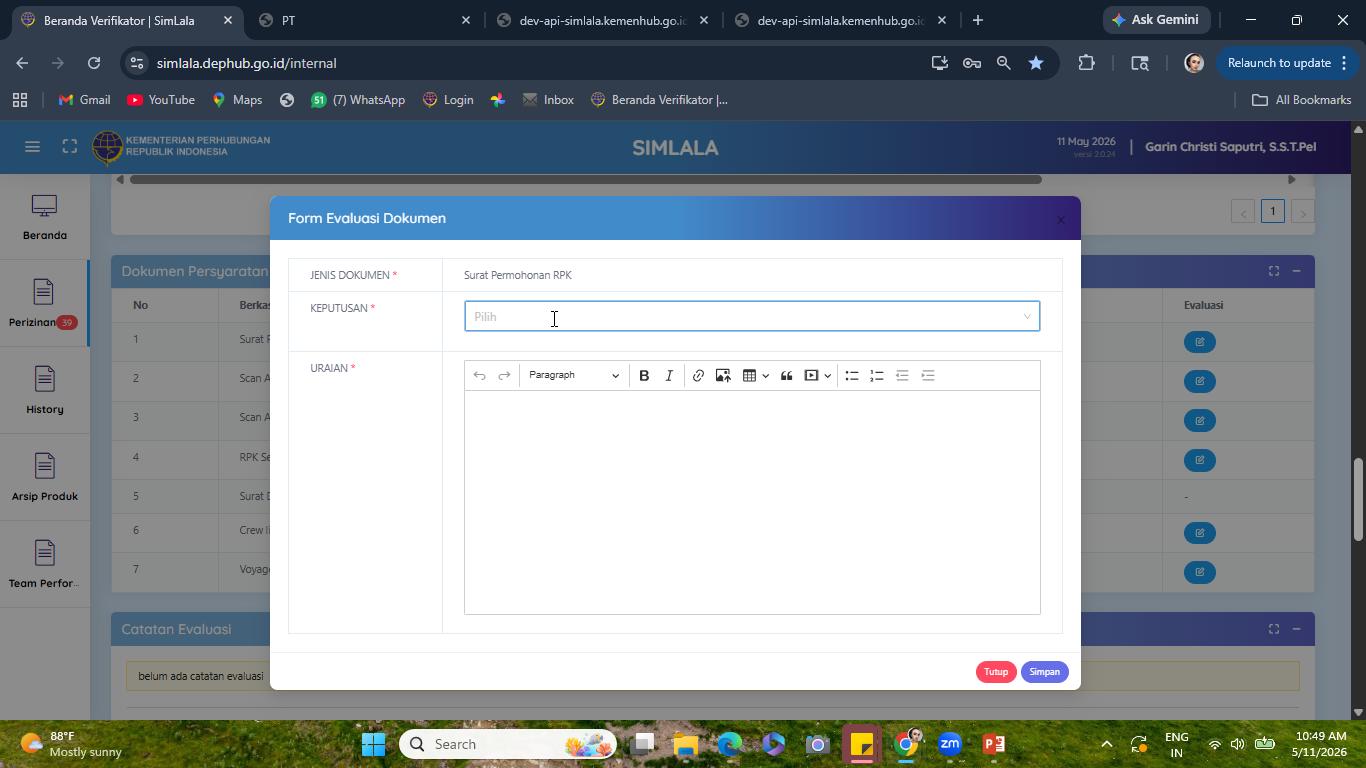Screen dimensions: 1366x768
Task: Click the next page arrow in pagination
Action: click(1302, 212)
